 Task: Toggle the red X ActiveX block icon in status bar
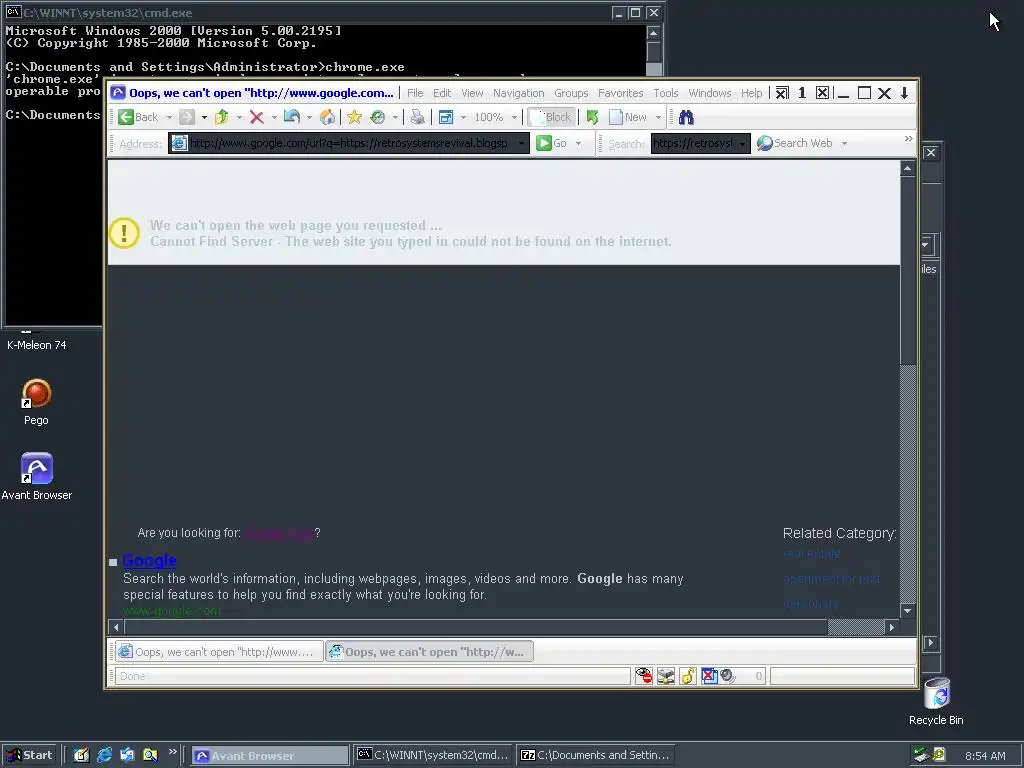pyautogui.click(x=709, y=676)
